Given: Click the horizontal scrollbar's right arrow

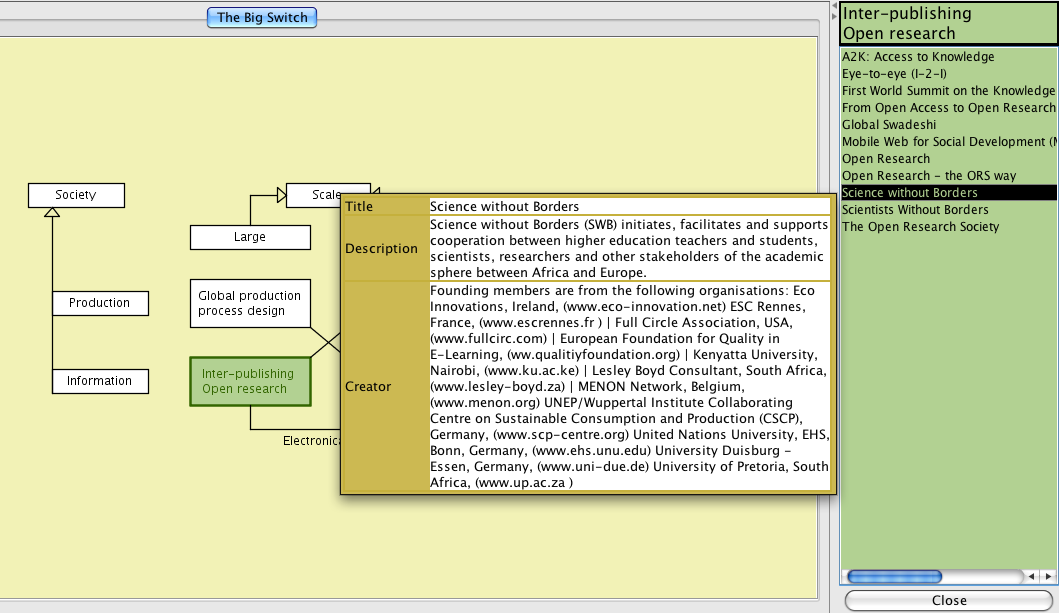Looking at the screenshot, I should pos(1047,577).
